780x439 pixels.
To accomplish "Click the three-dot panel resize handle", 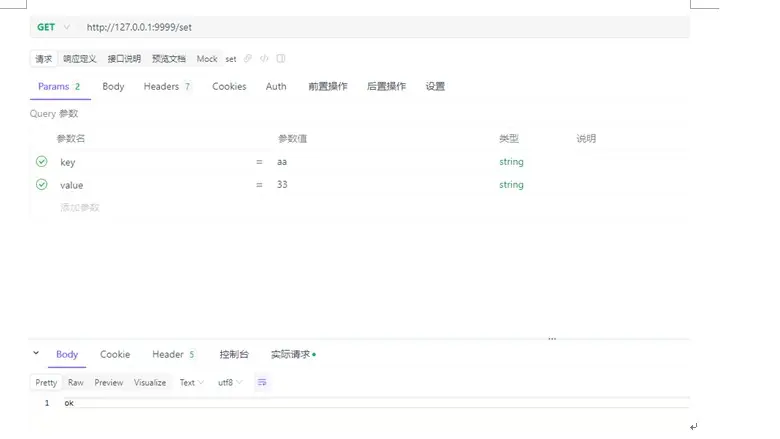I will 552,339.
